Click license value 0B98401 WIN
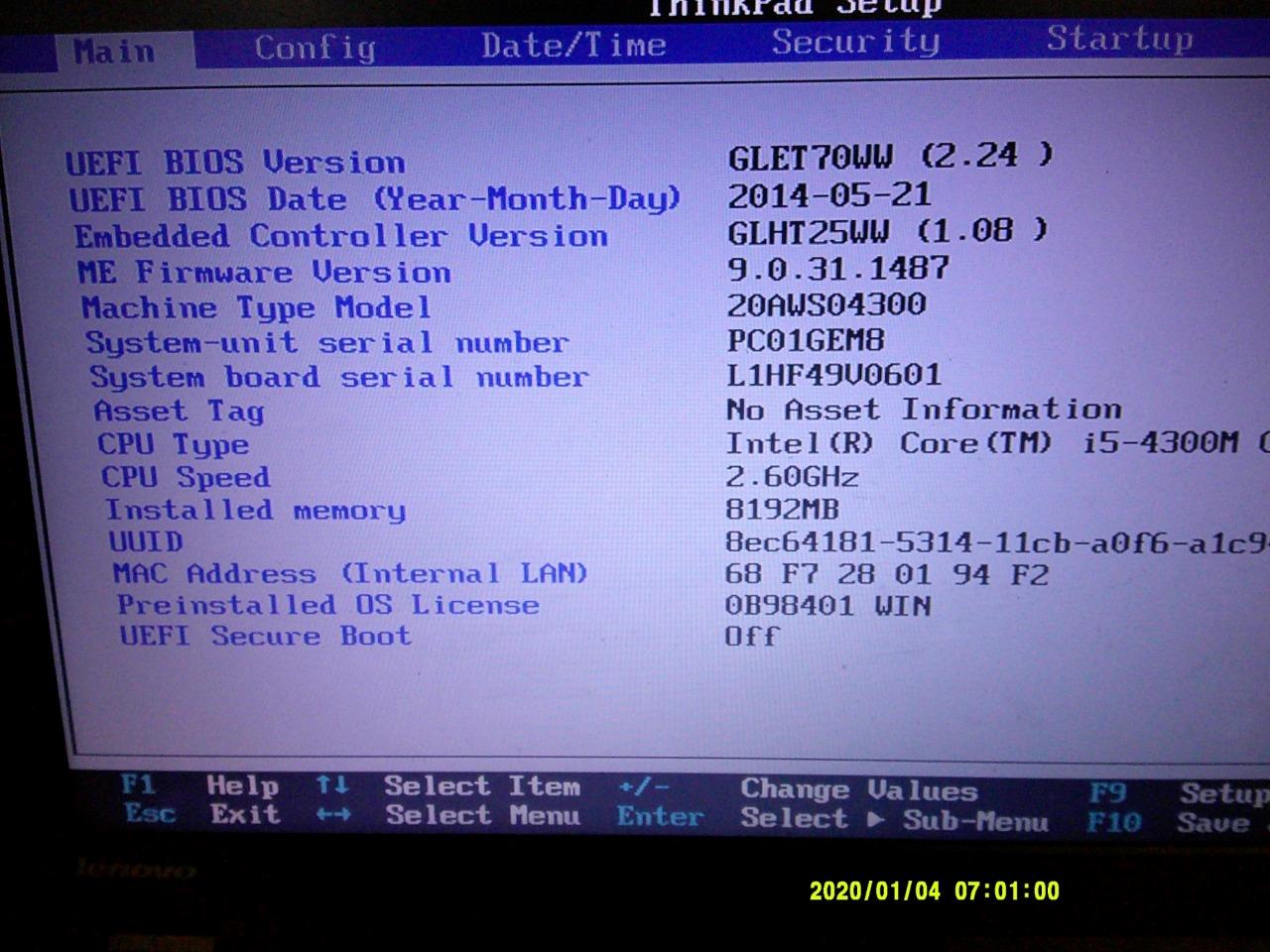 (x=828, y=605)
